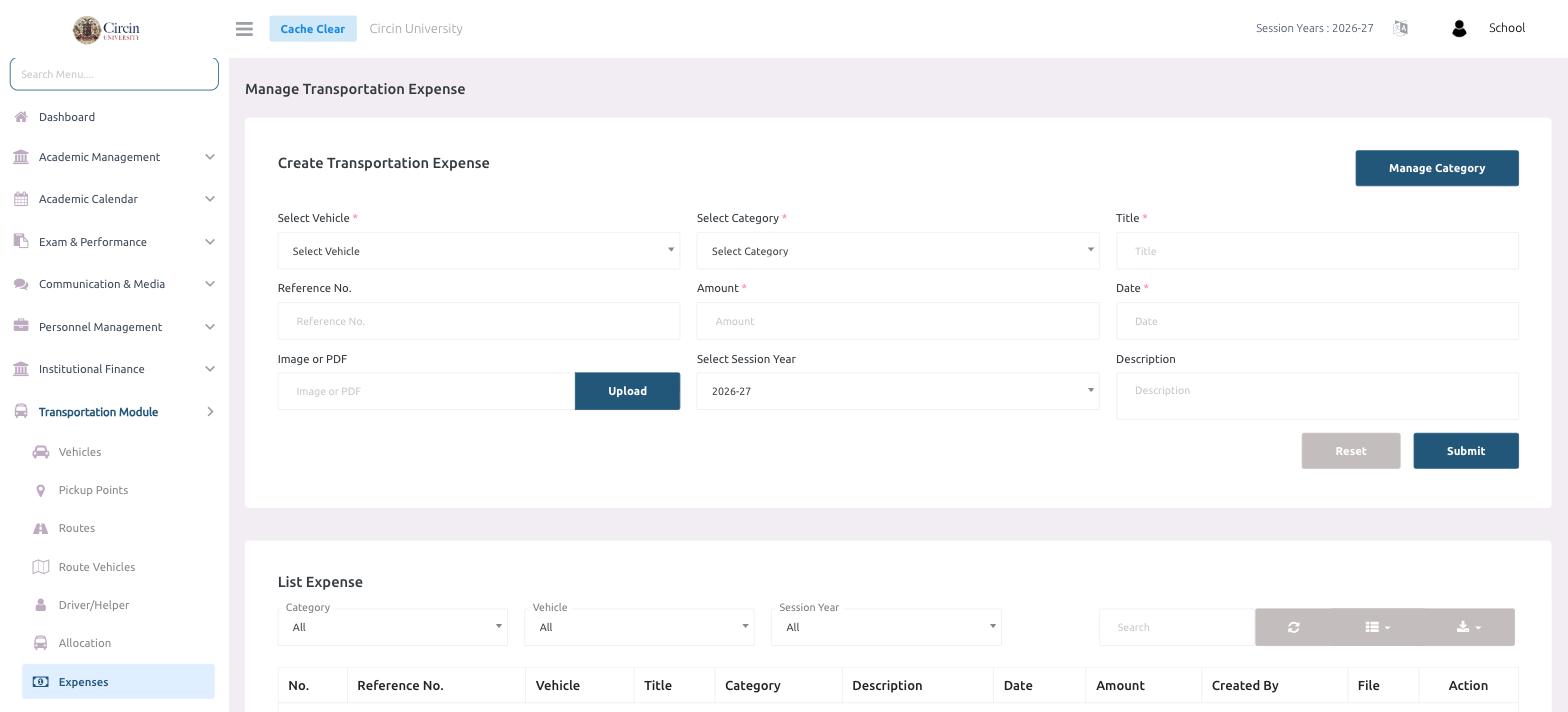Click the Manage Category button
1568x712 pixels.
pos(1437,168)
